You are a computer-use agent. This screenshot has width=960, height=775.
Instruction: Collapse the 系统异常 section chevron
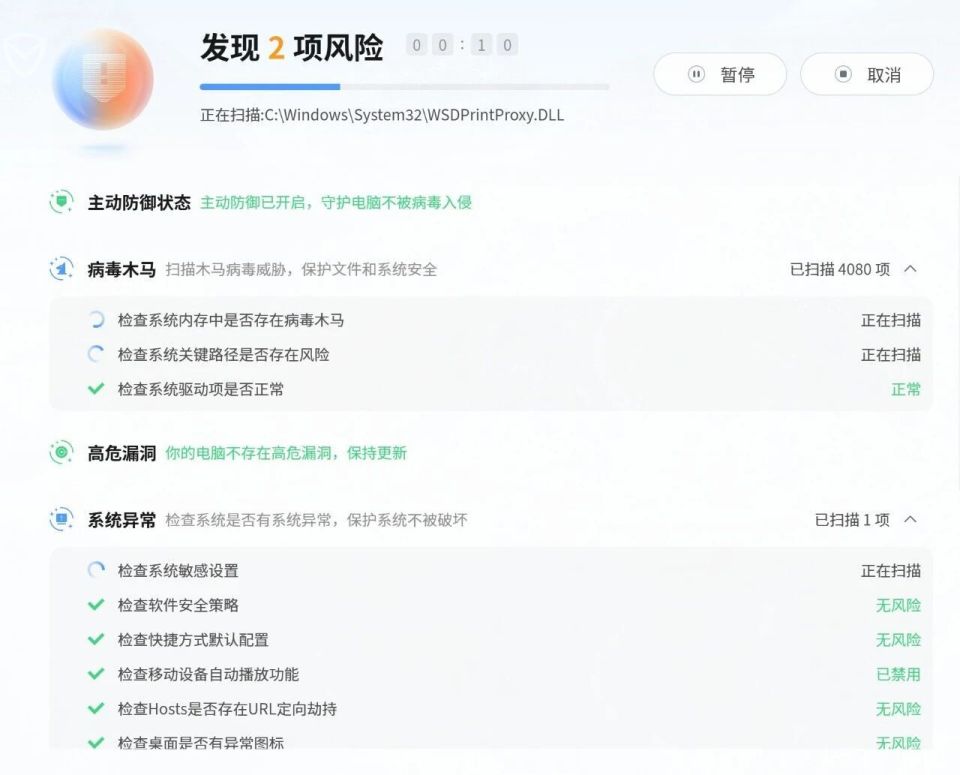click(x=910, y=519)
